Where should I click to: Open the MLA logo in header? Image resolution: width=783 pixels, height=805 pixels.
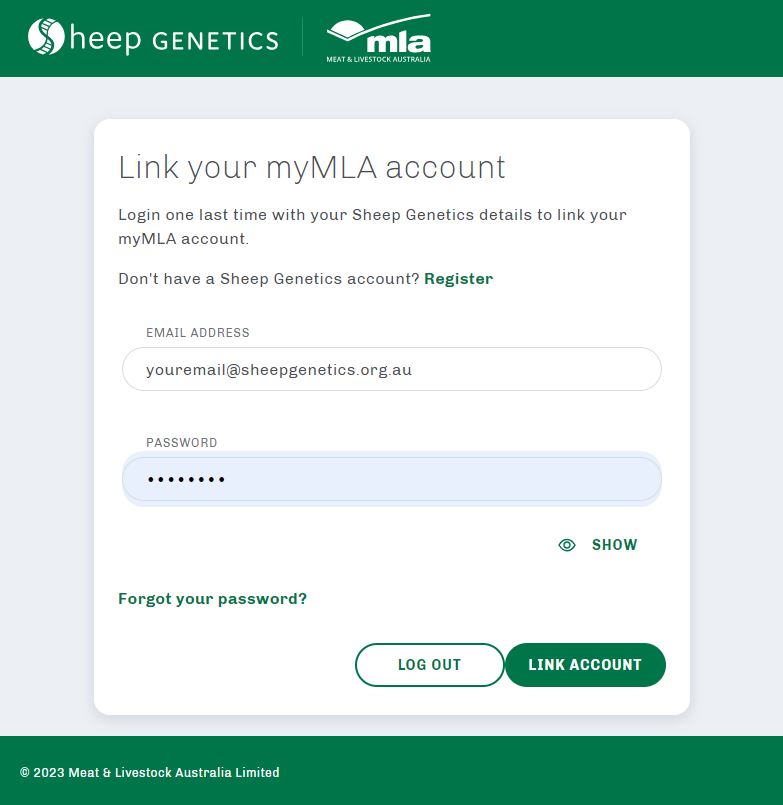pos(378,39)
